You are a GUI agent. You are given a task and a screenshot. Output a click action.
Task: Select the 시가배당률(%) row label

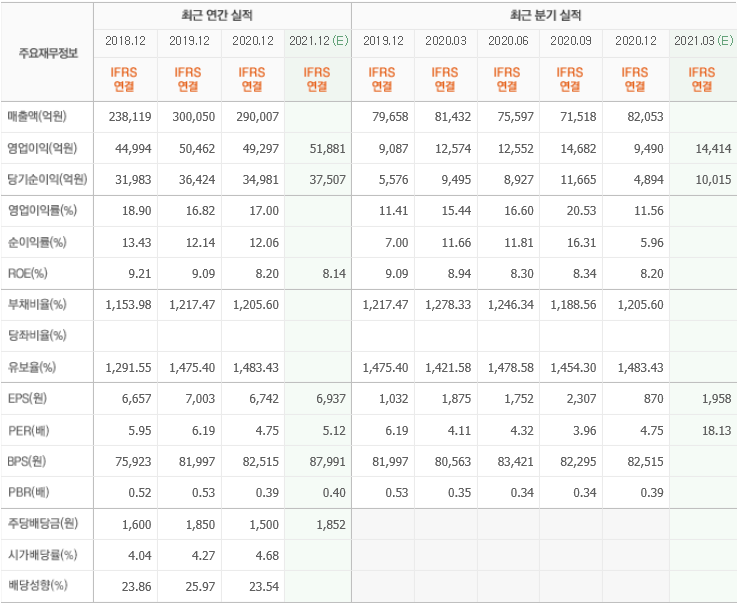(x=42, y=555)
